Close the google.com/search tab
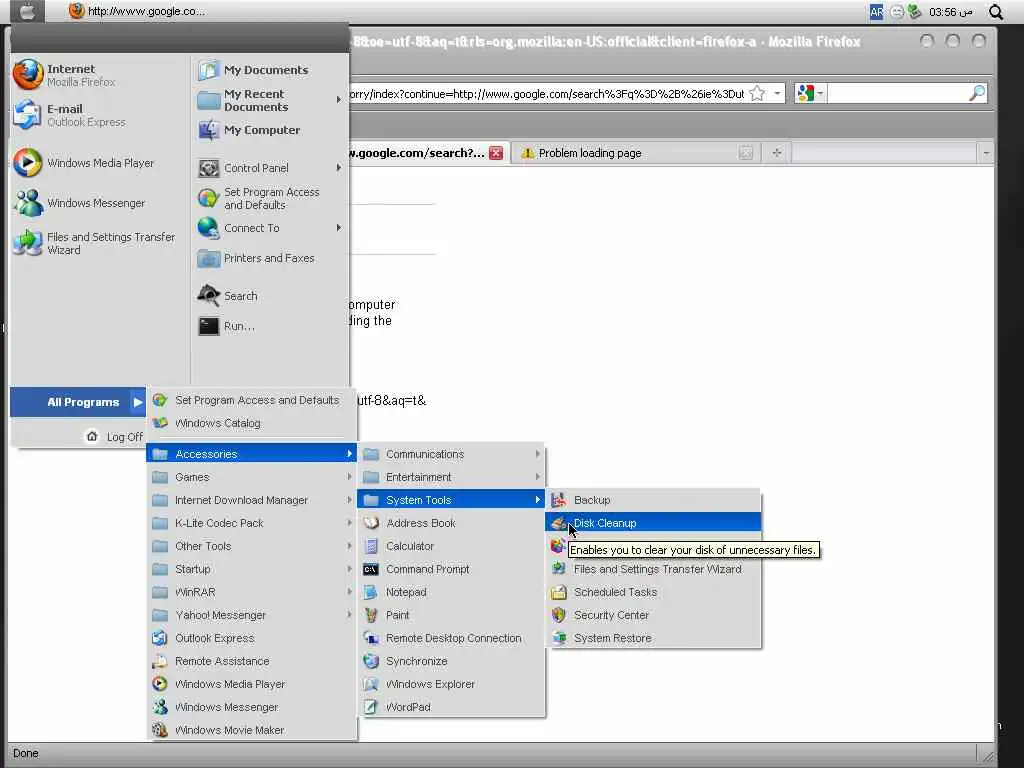This screenshot has height=768, width=1024. click(x=496, y=153)
